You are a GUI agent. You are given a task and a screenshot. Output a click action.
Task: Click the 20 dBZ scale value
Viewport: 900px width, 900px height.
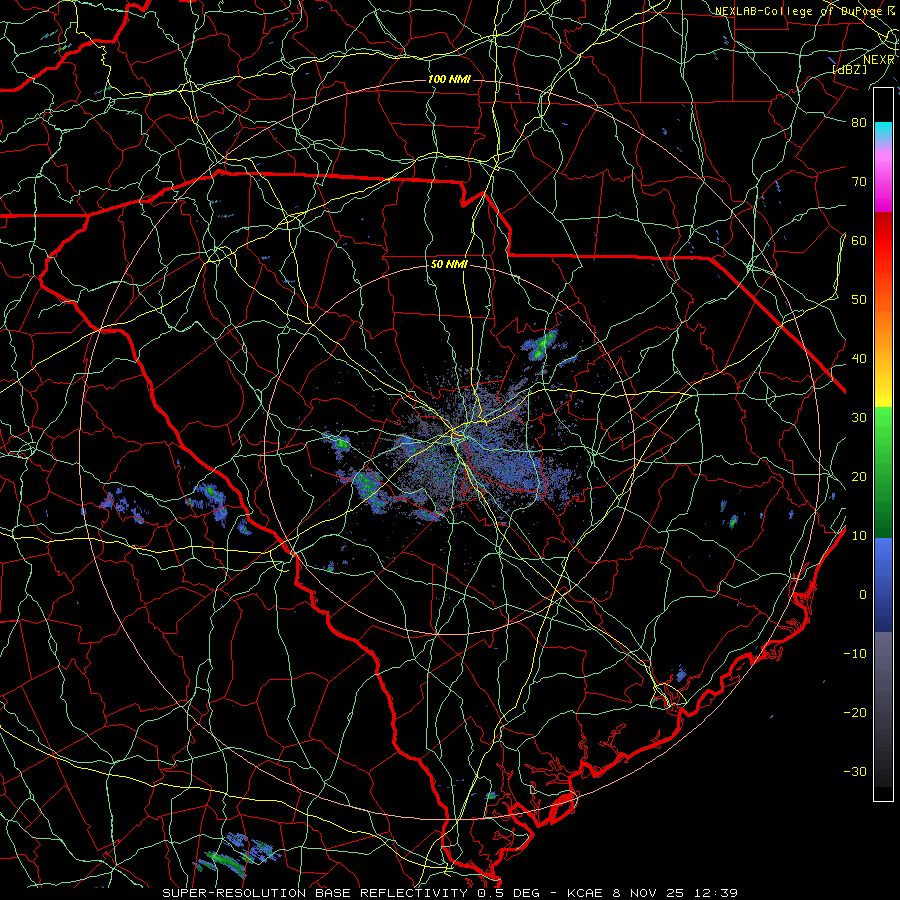pos(859,476)
